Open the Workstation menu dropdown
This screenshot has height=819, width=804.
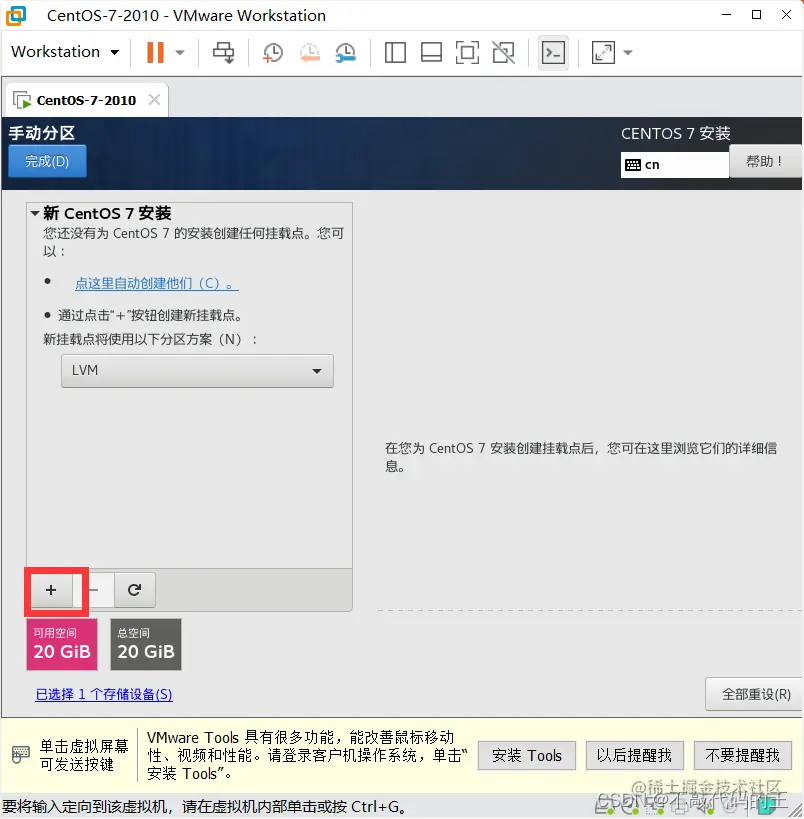coord(65,52)
